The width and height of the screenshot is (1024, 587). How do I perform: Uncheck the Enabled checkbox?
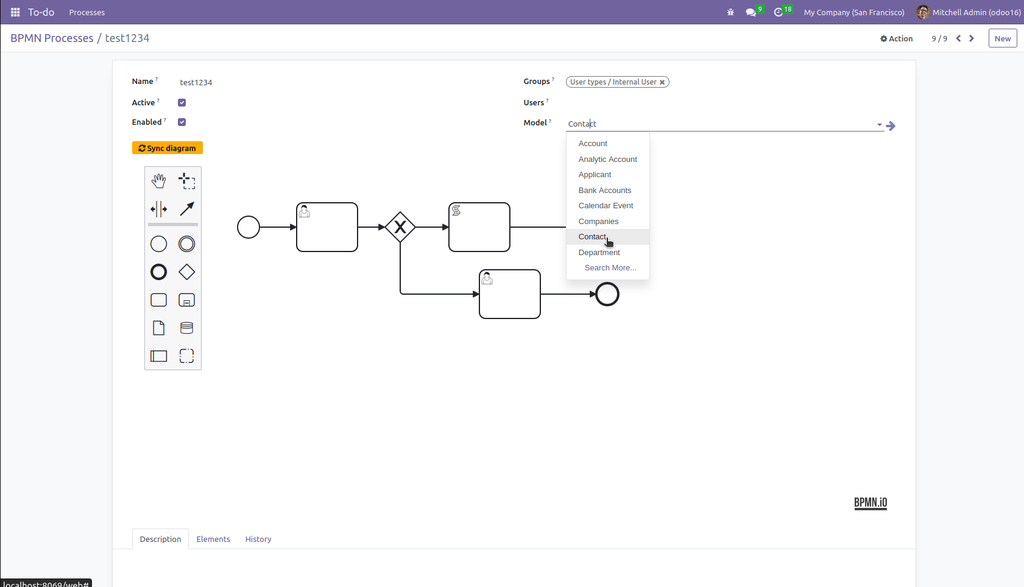click(x=182, y=122)
